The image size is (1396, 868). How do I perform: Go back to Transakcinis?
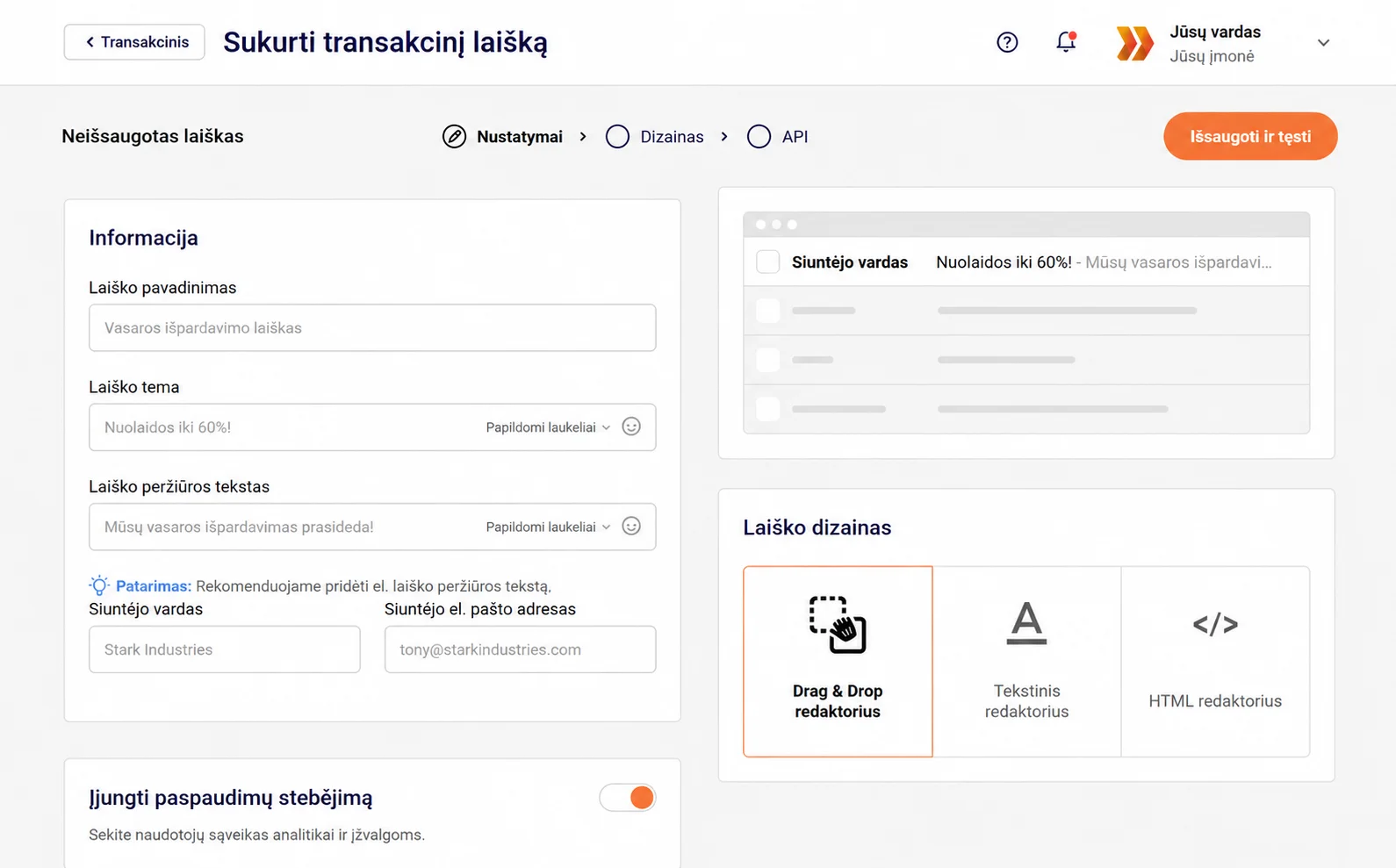pos(134,42)
